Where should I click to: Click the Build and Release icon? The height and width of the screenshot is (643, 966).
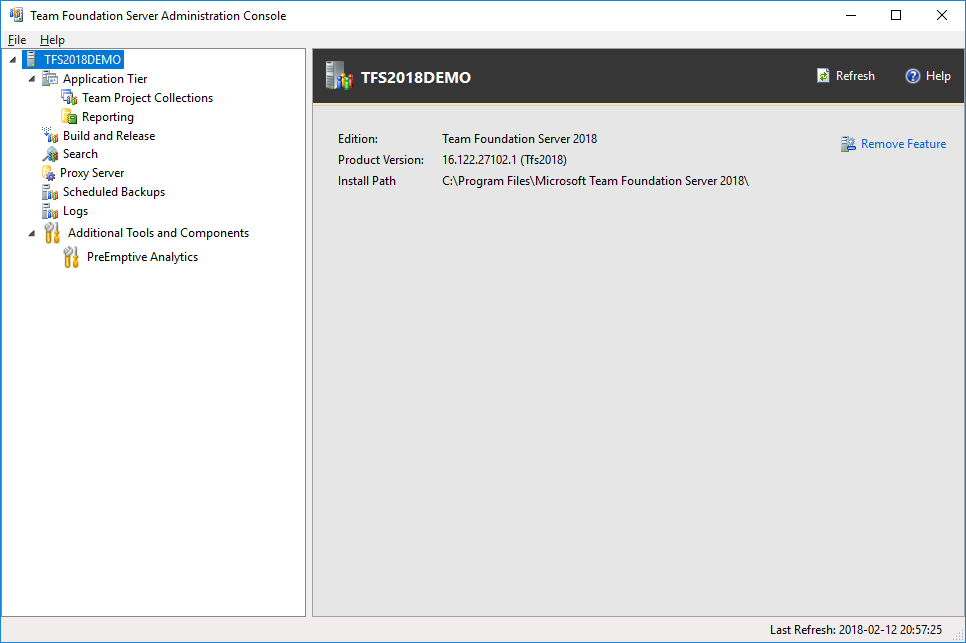tap(50, 135)
